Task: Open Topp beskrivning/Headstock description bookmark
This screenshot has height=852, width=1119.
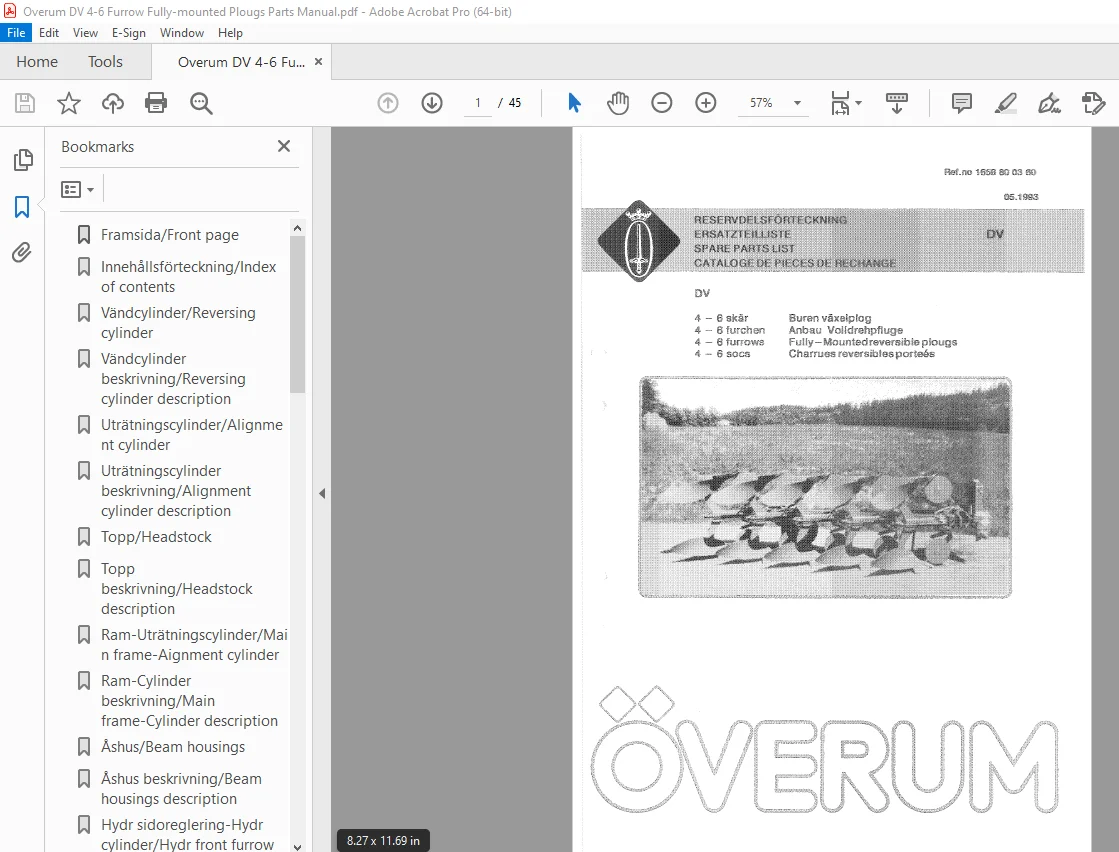Action: click(177, 589)
